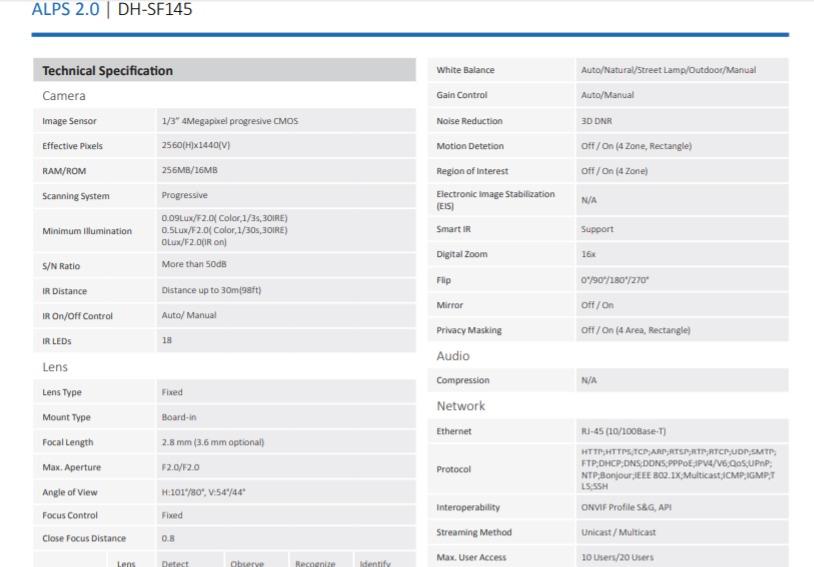Click the 'Focus Control' label

tap(70, 516)
